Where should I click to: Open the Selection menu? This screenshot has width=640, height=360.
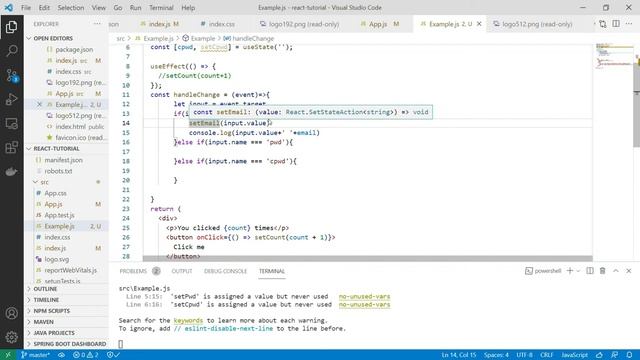pyautogui.click(x=71, y=7)
